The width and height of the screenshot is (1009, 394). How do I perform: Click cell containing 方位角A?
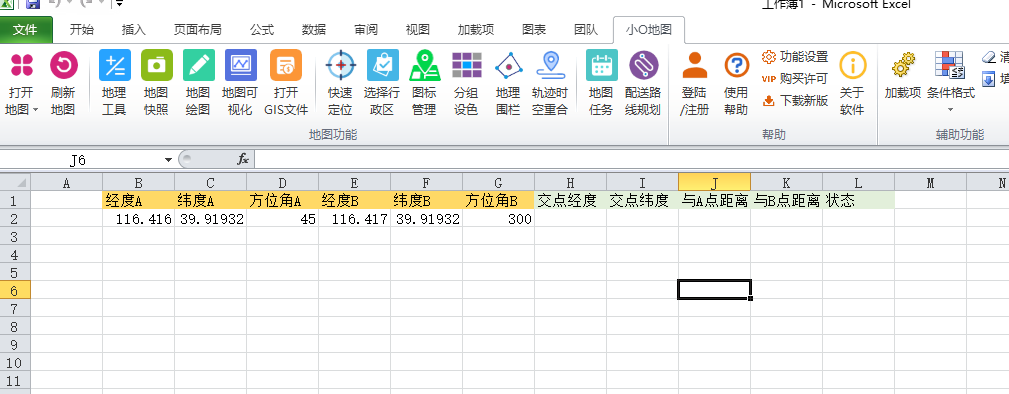[x=282, y=200]
